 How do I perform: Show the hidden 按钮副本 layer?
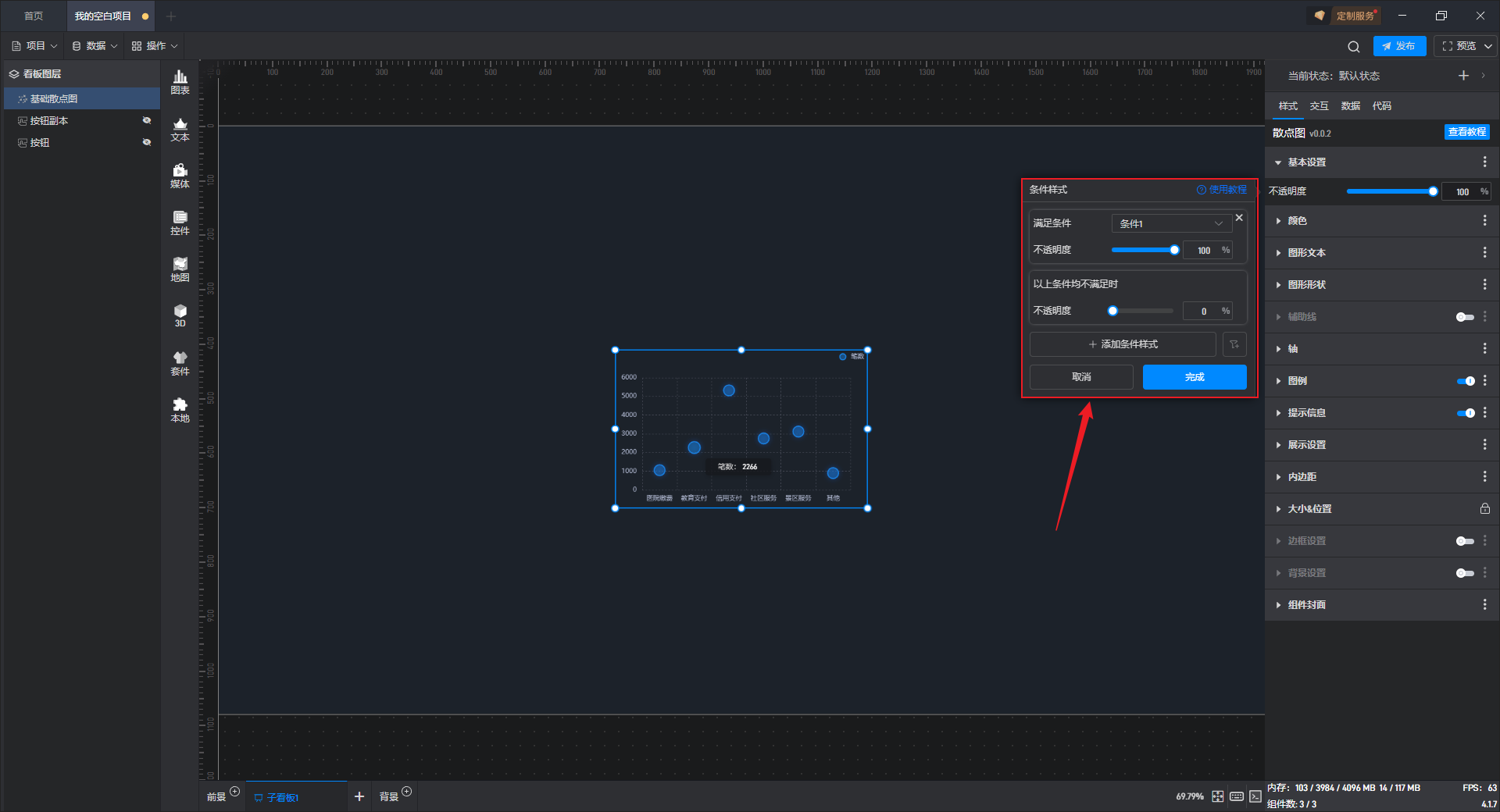(146, 120)
